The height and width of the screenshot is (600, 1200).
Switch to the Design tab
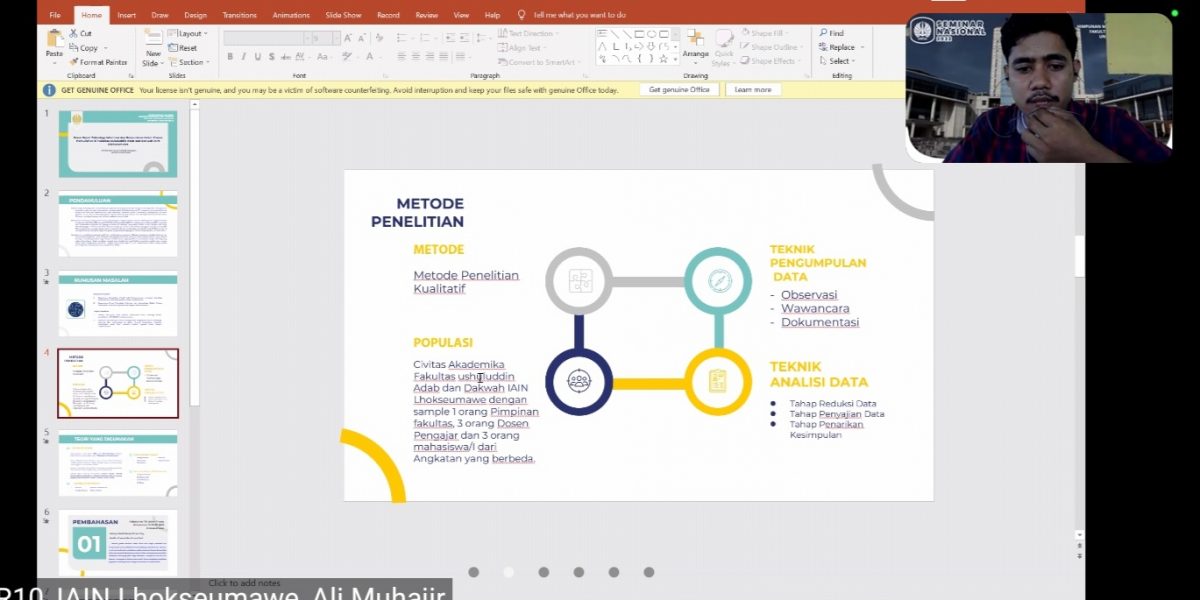pos(195,15)
